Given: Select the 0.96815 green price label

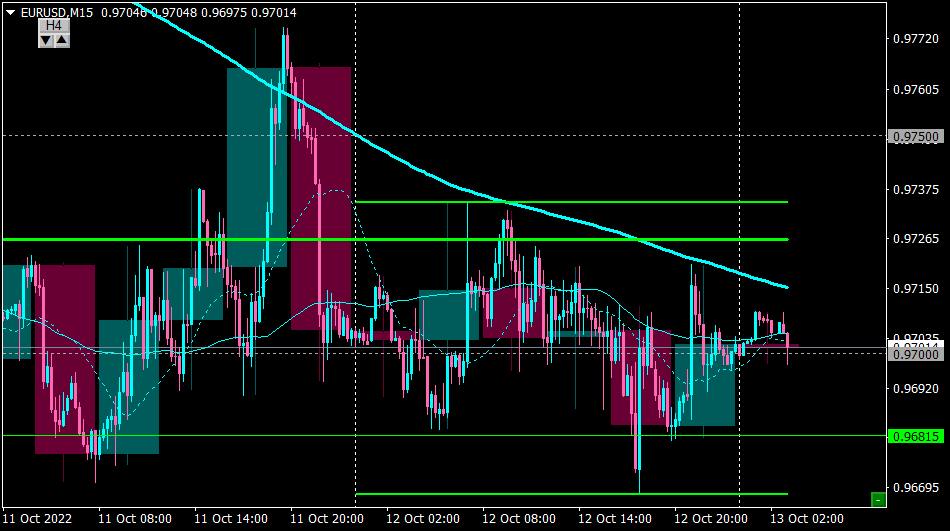Looking at the screenshot, I should [x=915, y=436].
